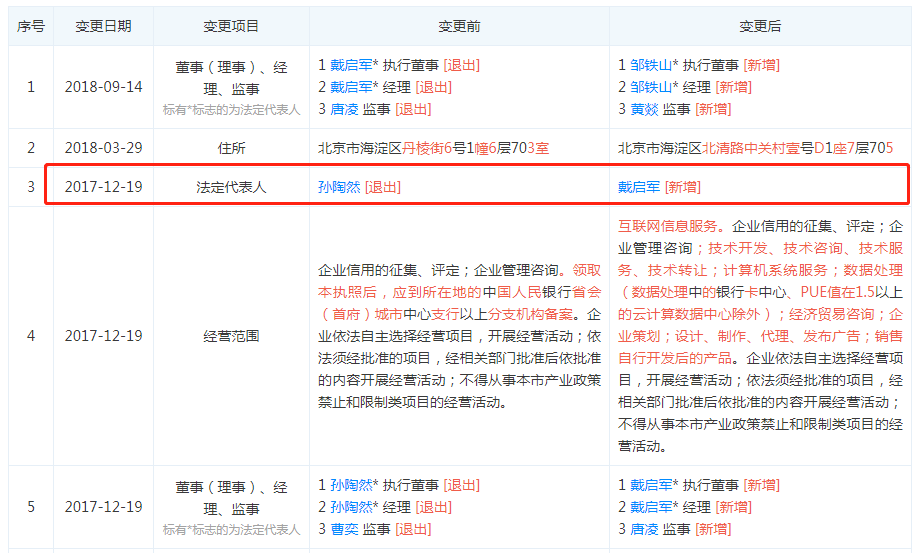Open 唐凌 监事 [新增] link in row 5
920x553 pixels.
click(x=644, y=529)
